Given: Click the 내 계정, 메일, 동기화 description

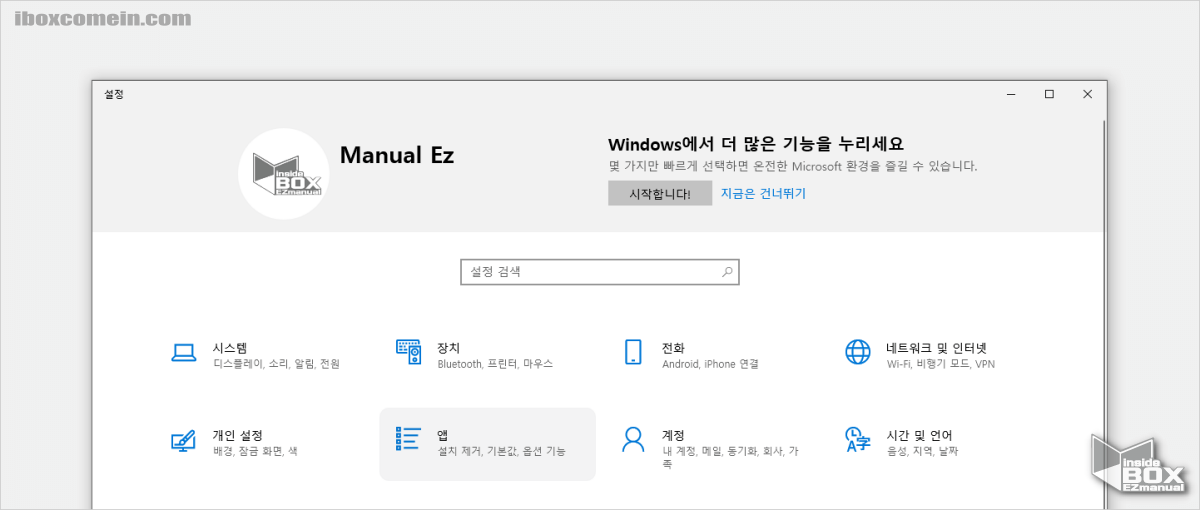Looking at the screenshot, I should pyautogui.click(x=730, y=458).
